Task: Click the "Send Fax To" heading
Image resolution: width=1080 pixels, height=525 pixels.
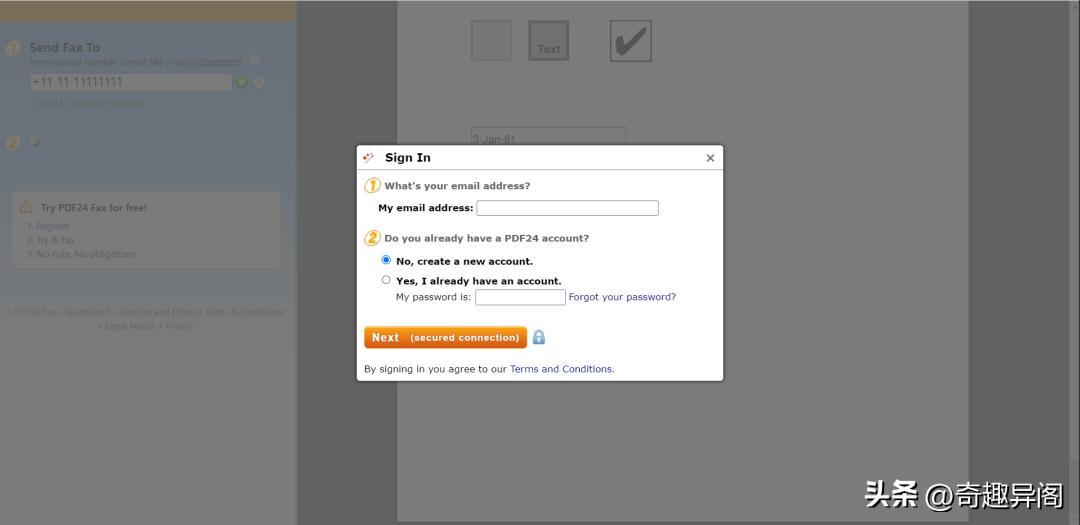Action: [x=65, y=48]
